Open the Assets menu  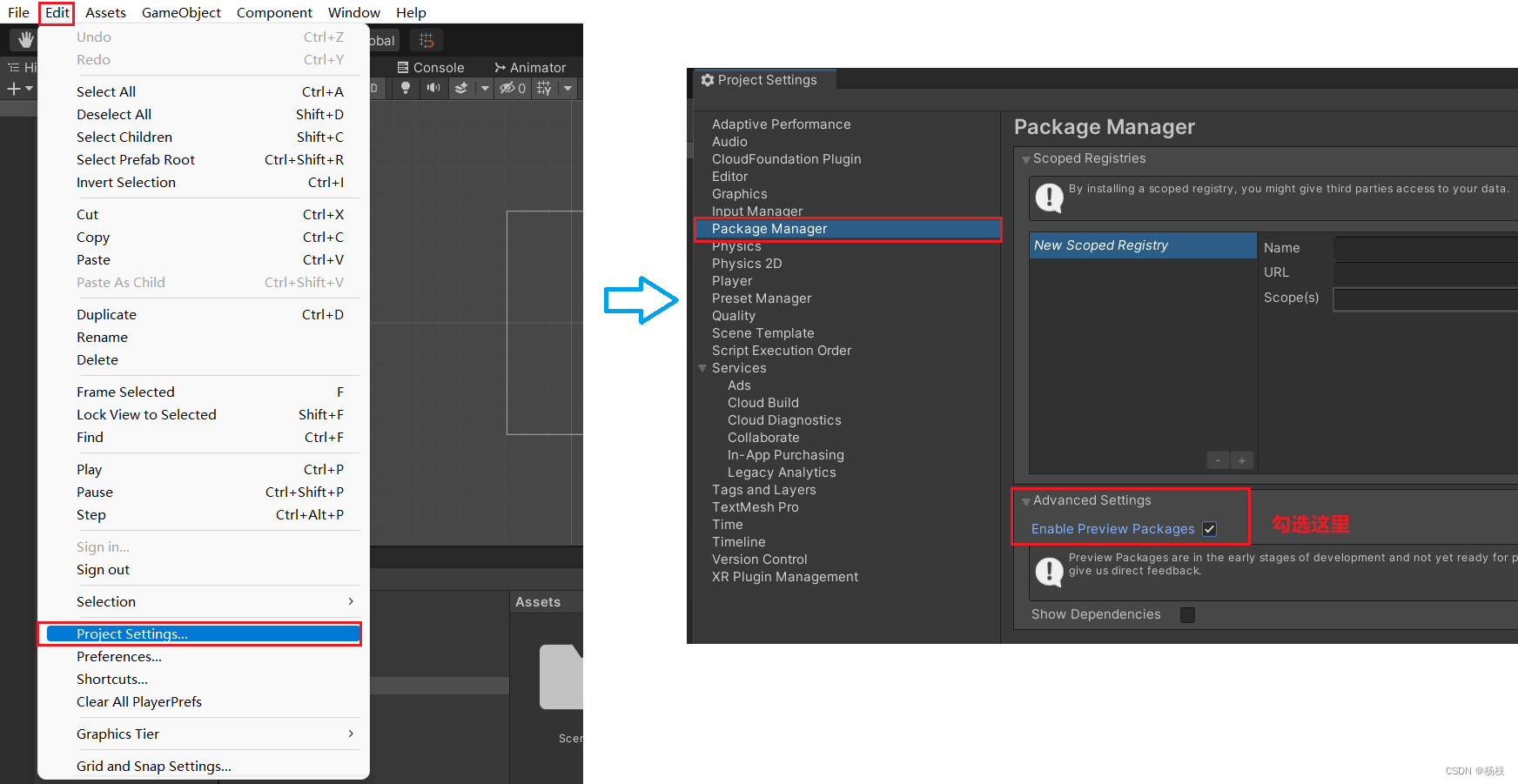(105, 12)
